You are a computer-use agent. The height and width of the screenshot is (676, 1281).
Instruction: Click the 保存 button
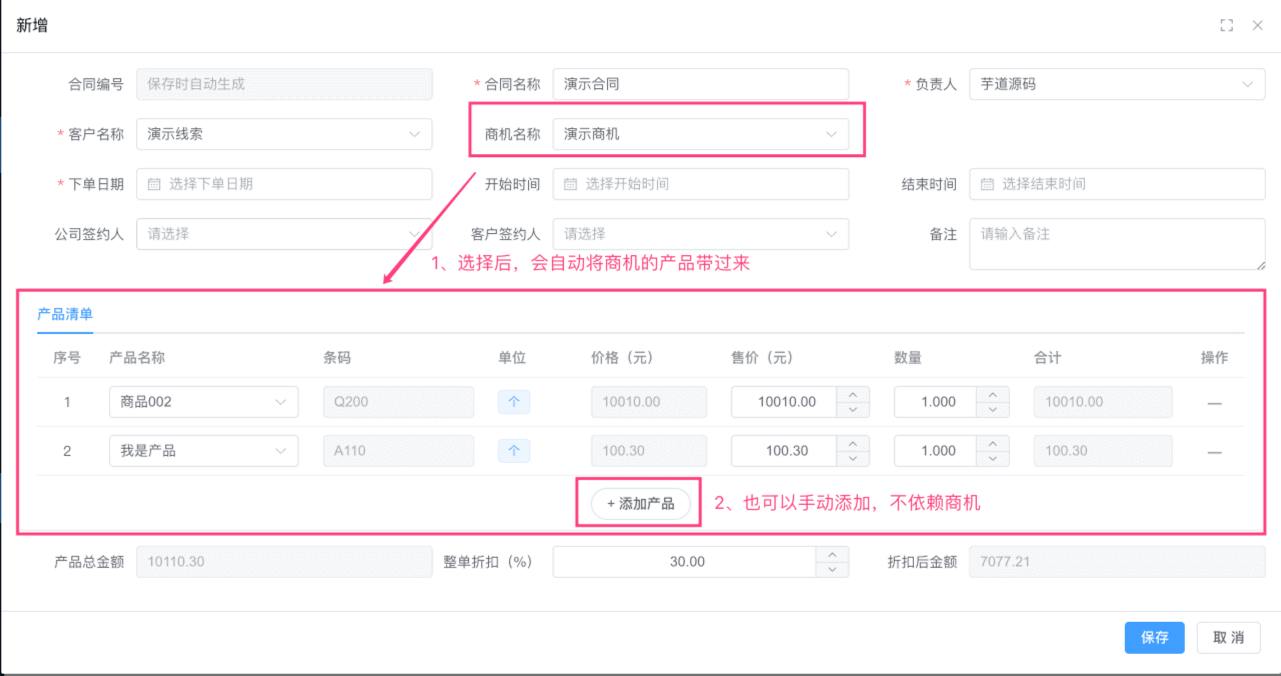click(1154, 637)
